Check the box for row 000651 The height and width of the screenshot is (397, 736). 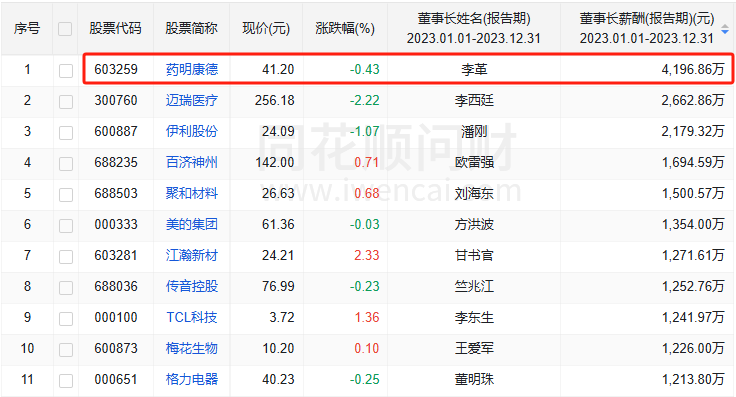(66, 381)
